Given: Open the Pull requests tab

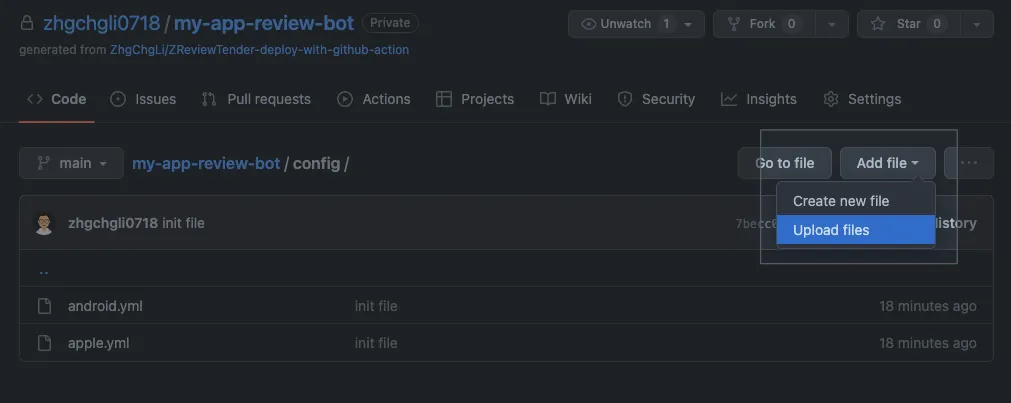Looking at the screenshot, I should [x=256, y=99].
